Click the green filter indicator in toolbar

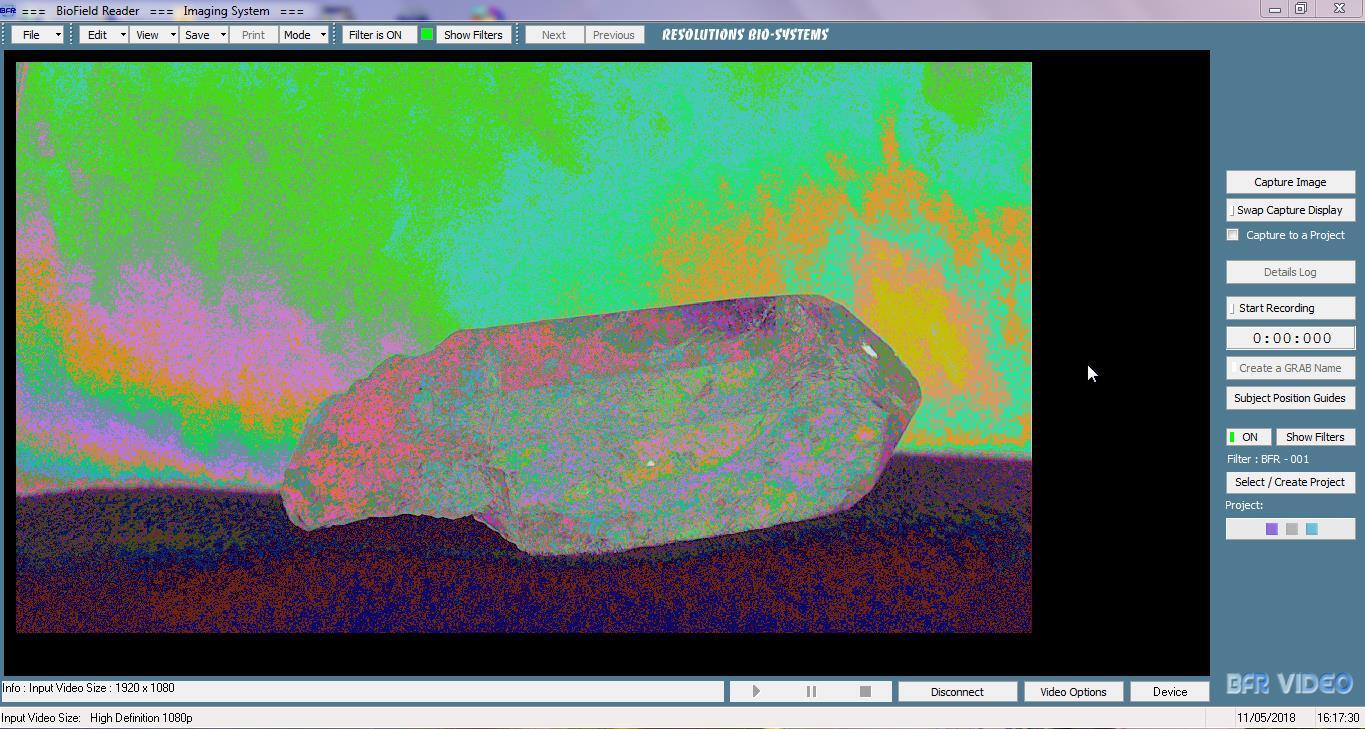click(x=427, y=35)
